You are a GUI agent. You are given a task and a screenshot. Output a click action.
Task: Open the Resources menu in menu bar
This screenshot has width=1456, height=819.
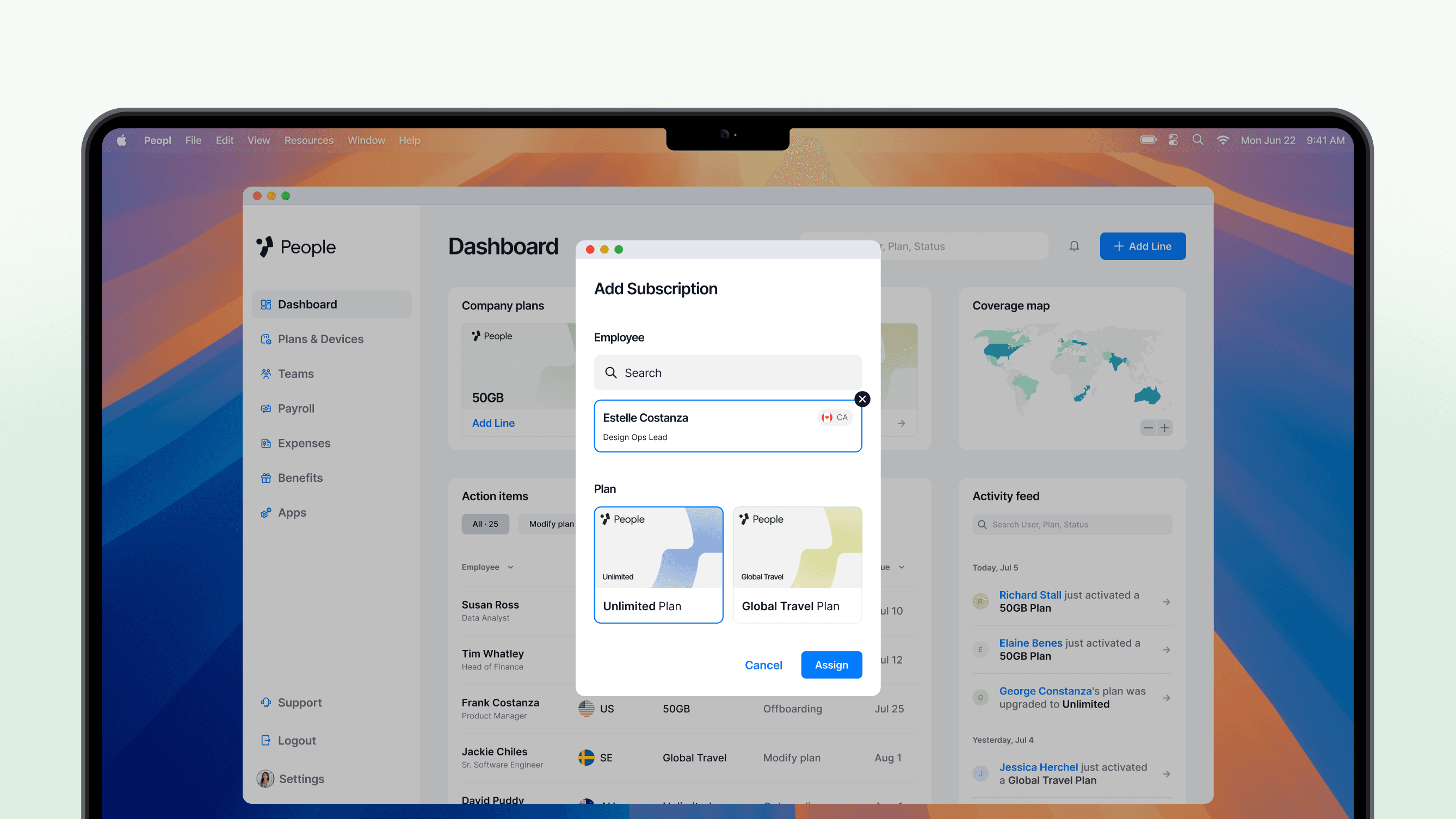[x=309, y=140]
